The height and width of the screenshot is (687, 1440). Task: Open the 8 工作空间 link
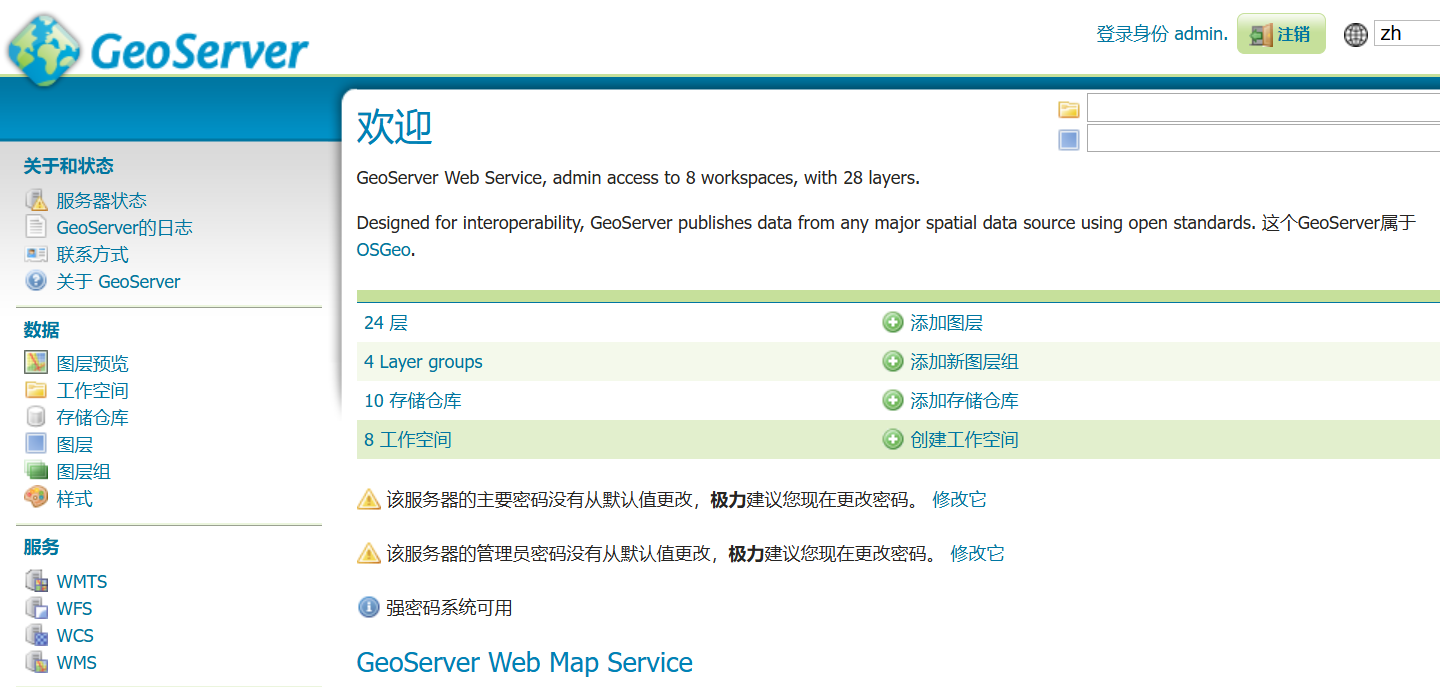pos(408,439)
